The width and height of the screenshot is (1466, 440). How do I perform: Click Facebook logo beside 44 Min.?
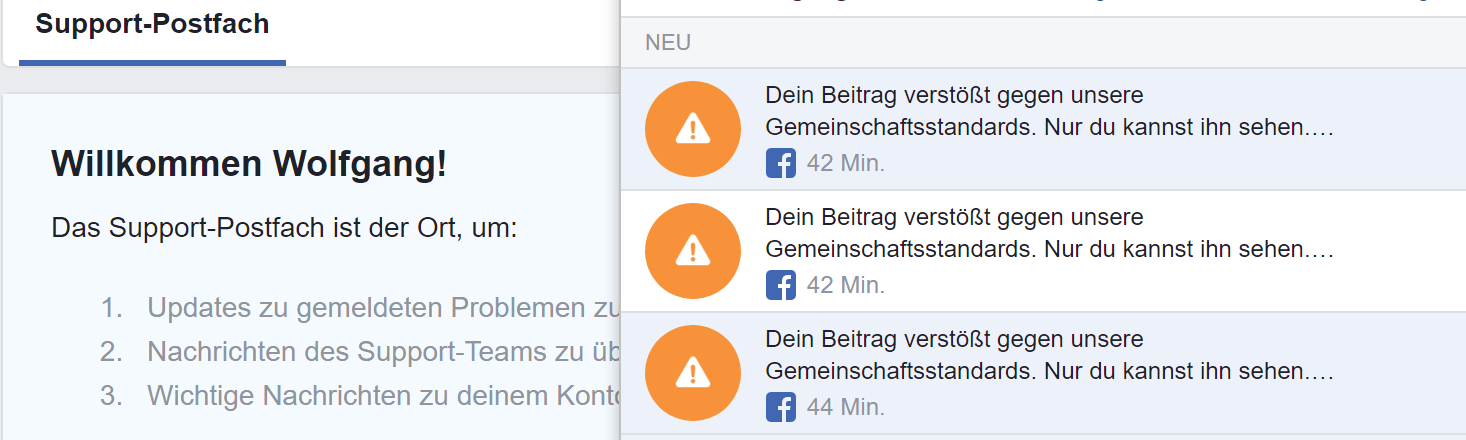coord(780,407)
